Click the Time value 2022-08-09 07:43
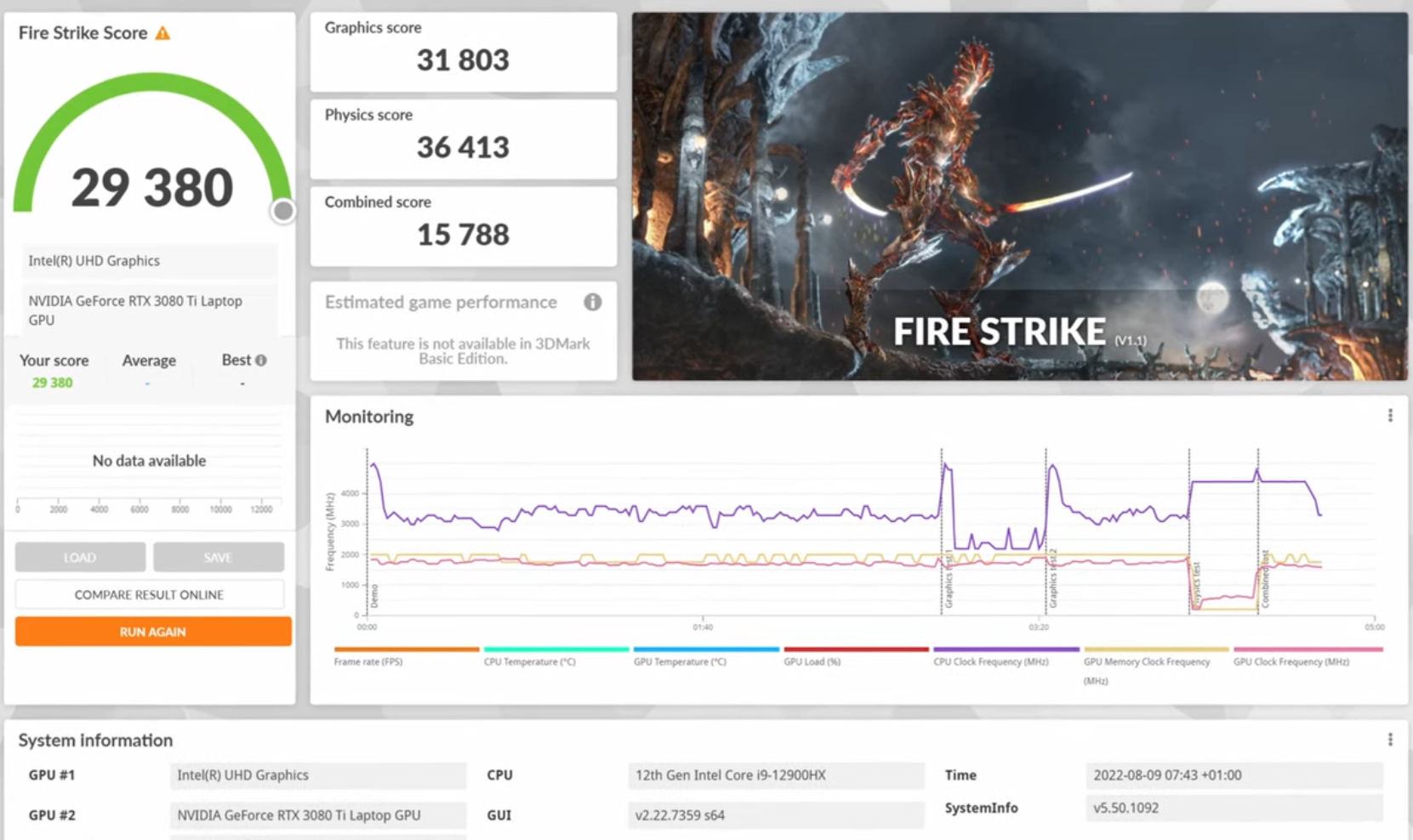 tap(1234, 775)
